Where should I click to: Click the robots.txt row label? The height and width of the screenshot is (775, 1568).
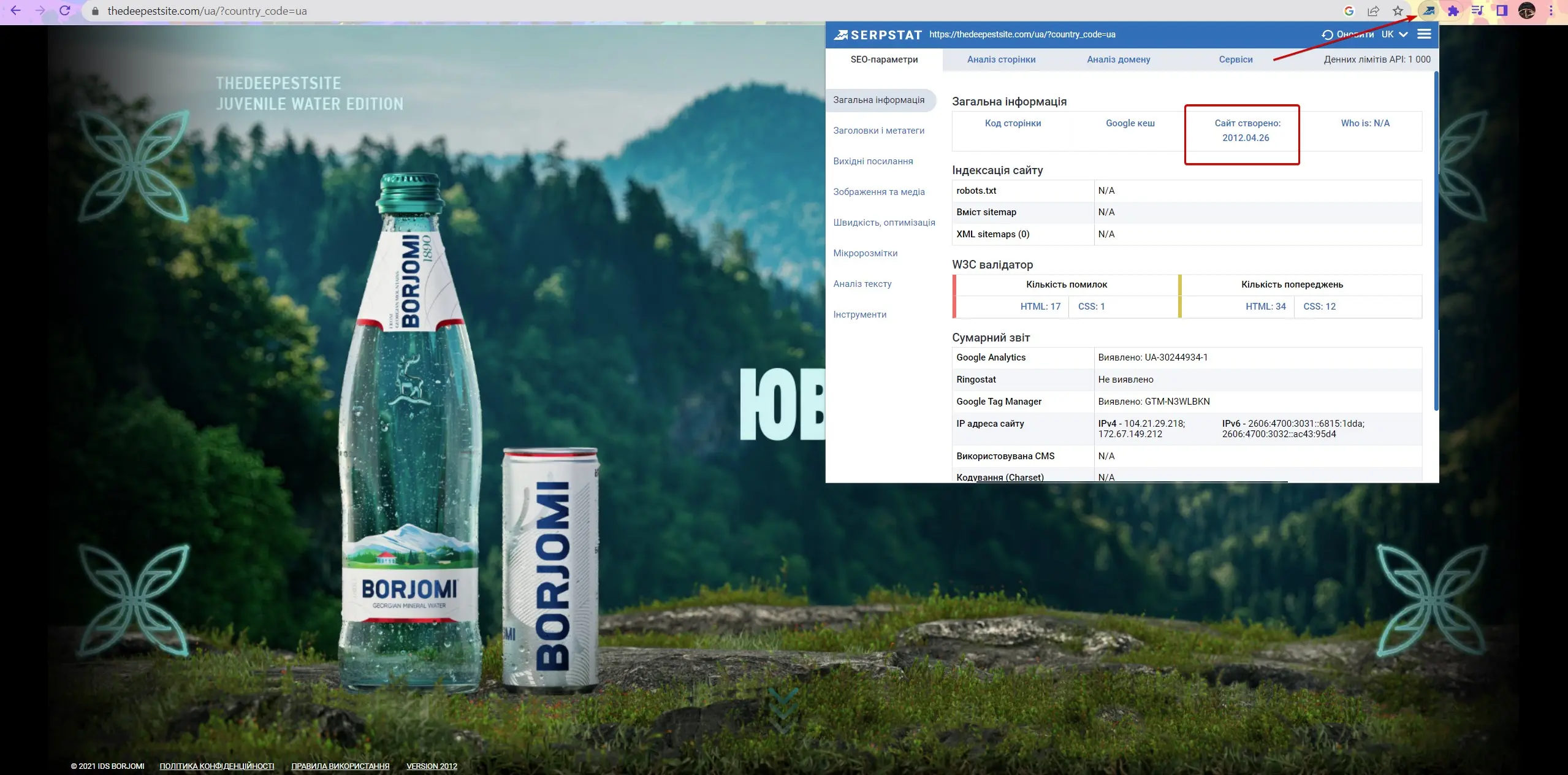click(976, 191)
